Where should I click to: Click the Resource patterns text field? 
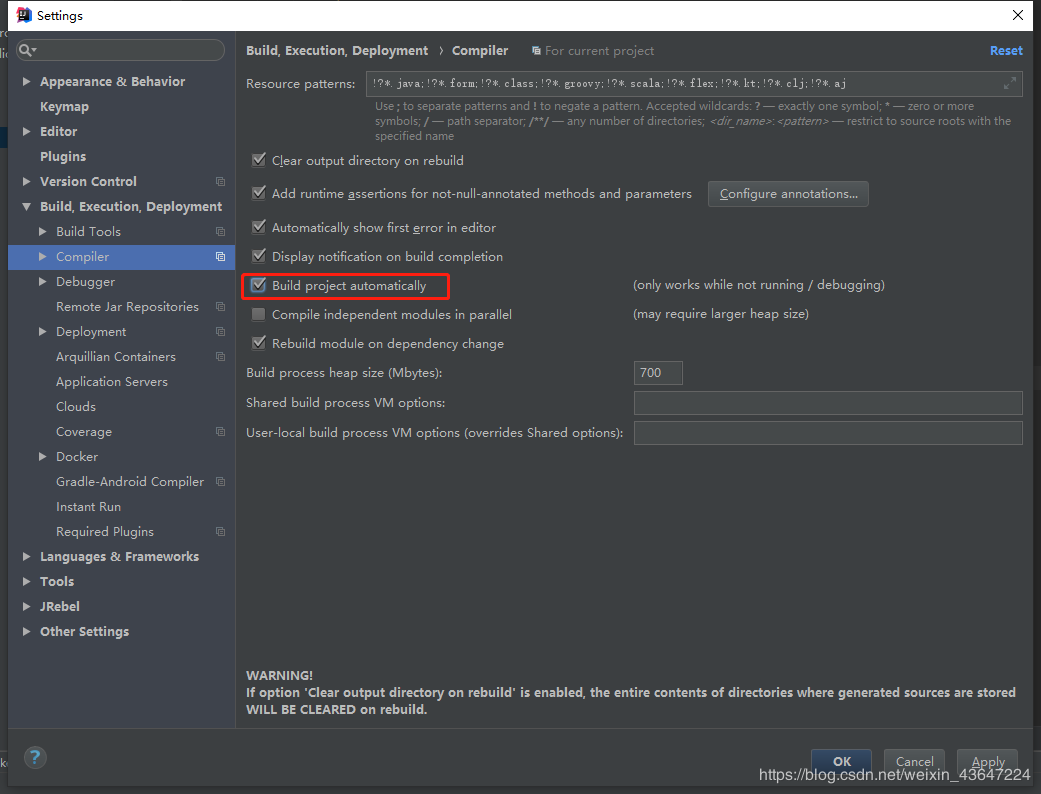(x=694, y=84)
